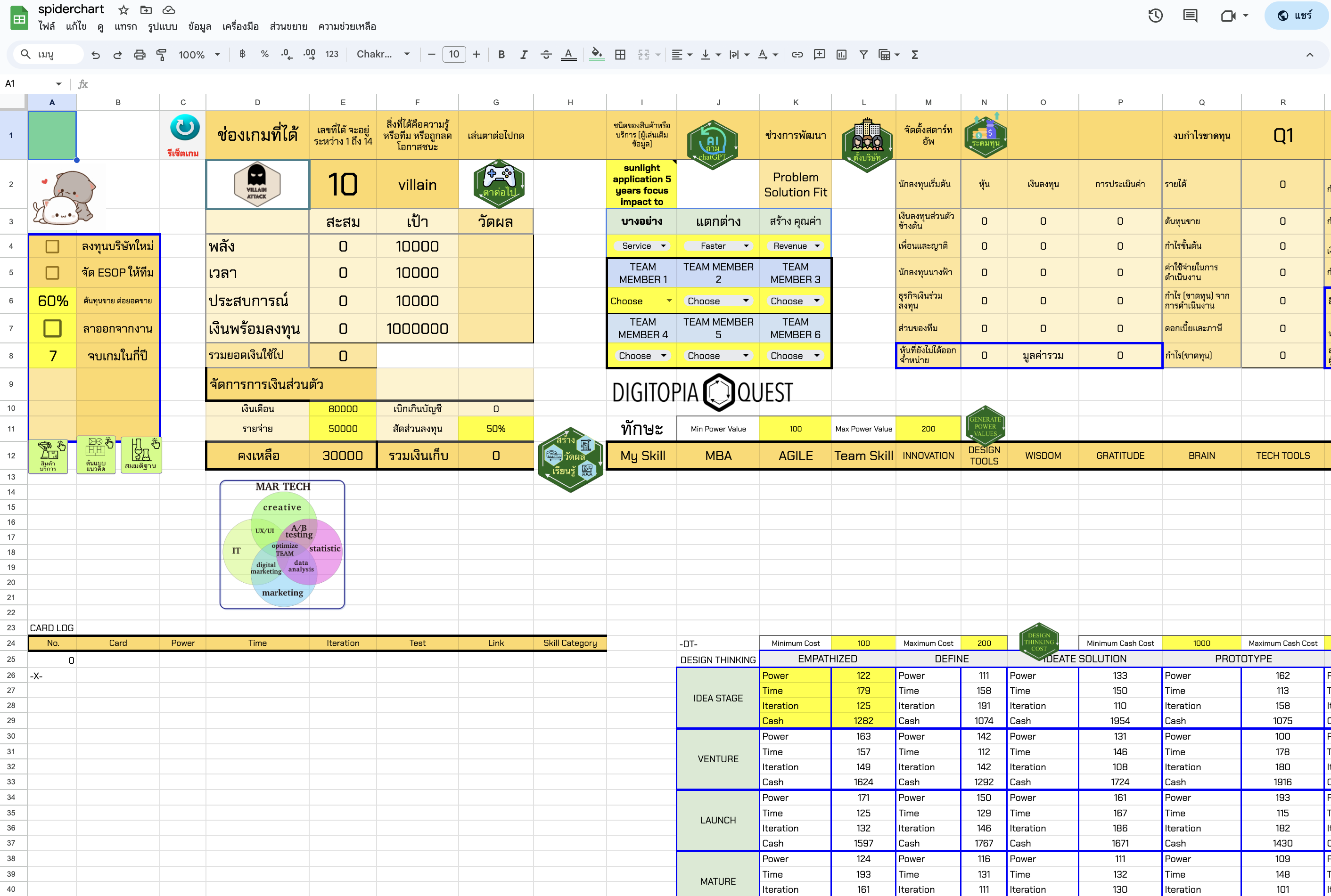Click the cloud save status icon
Viewport: 1331px width, 896px height.
[169, 10]
